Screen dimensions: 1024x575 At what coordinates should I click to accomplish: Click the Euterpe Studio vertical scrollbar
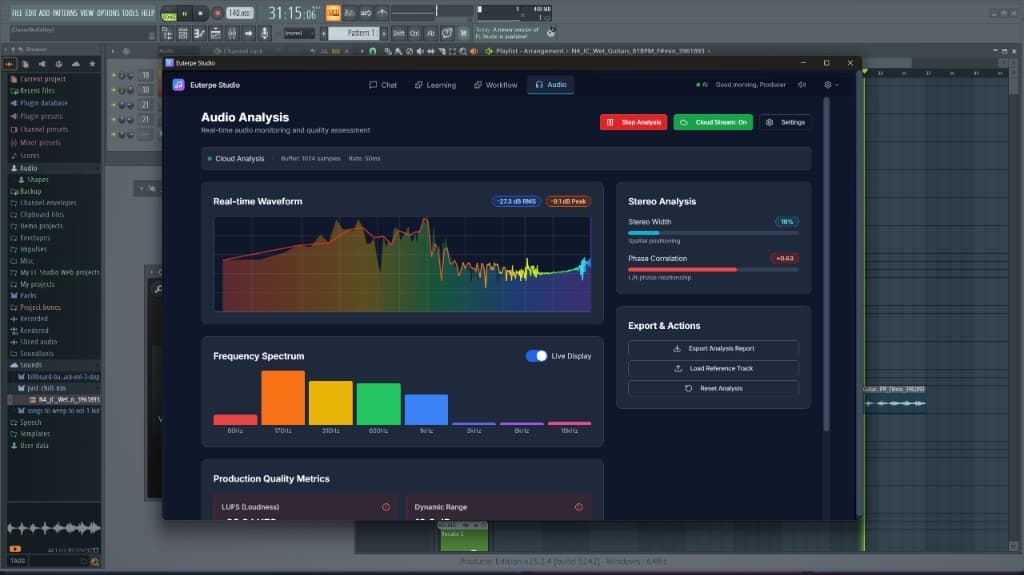(x=826, y=265)
